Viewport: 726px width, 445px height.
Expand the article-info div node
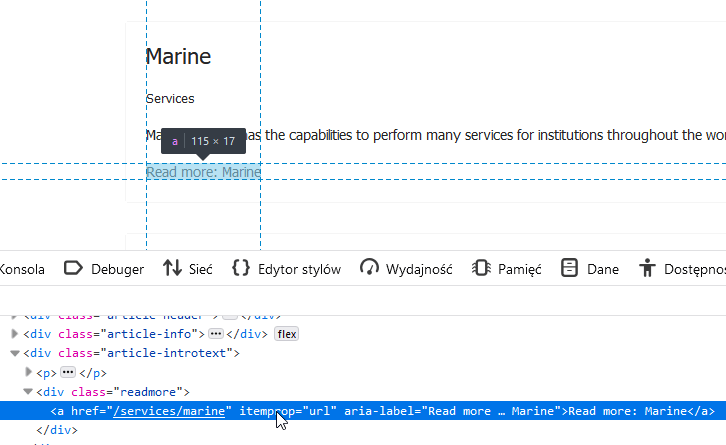pos(15,334)
